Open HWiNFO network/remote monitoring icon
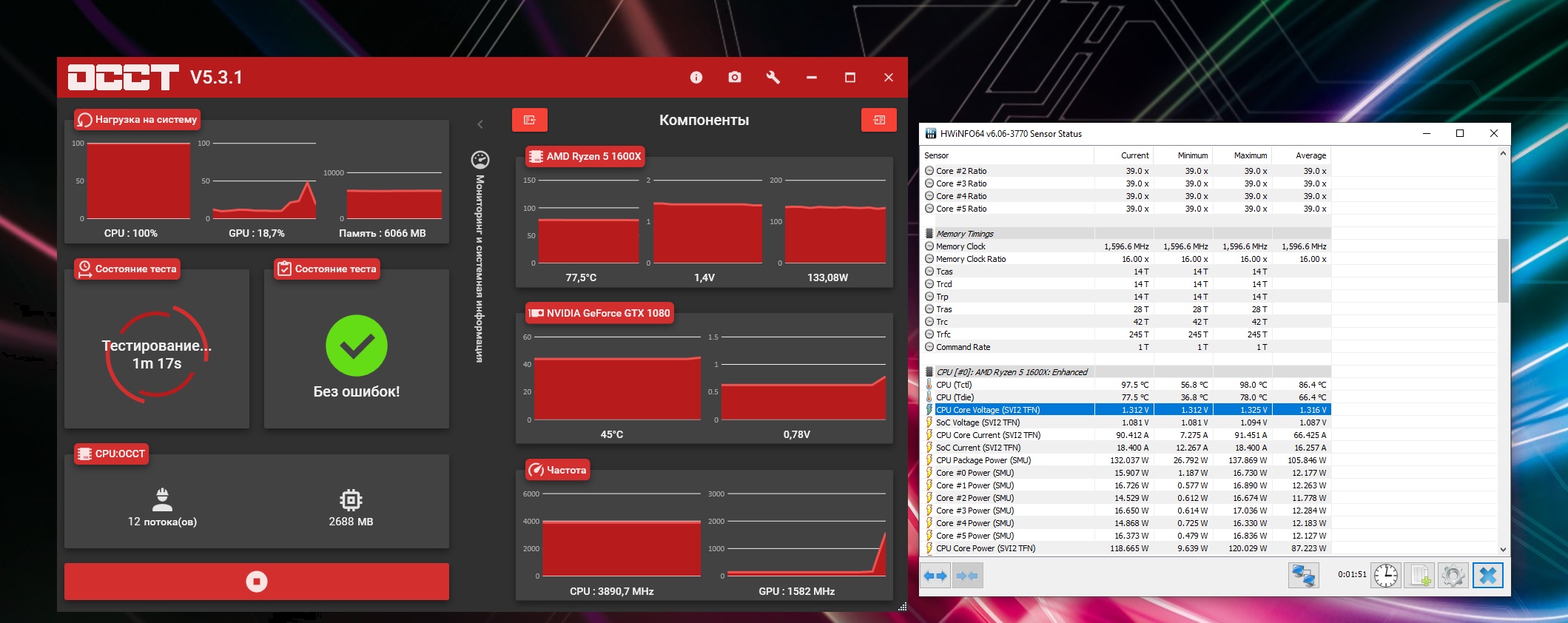The width and height of the screenshot is (1568, 623). [x=1303, y=576]
